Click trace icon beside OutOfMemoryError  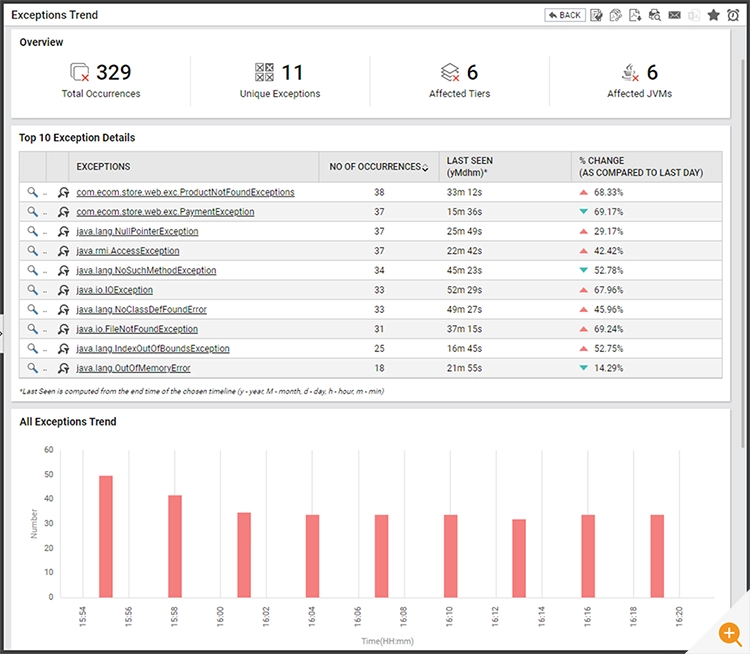[x=64, y=368]
